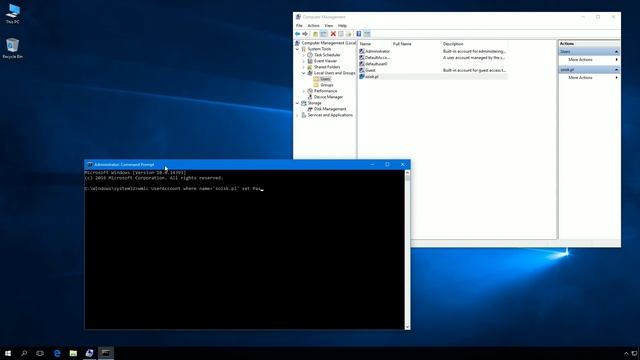Expand the Task Scheduler tree node
The height and width of the screenshot is (360, 640).
pos(304,55)
